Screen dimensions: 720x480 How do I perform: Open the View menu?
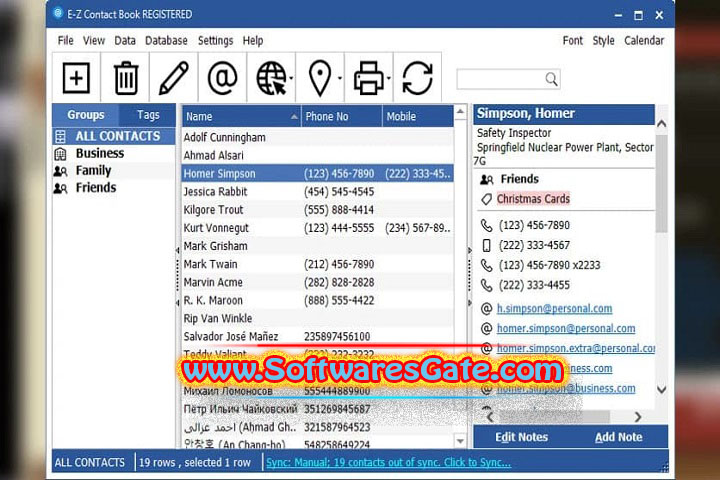click(x=94, y=41)
